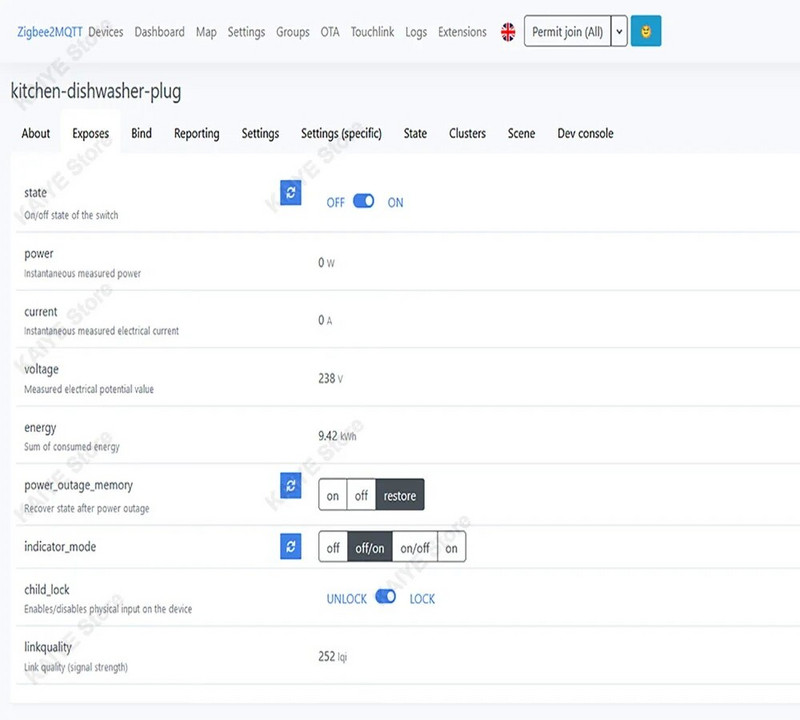Click the smiley theme icon button
This screenshot has width=800, height=720.
pyautogui.click(x=646, y=32)
